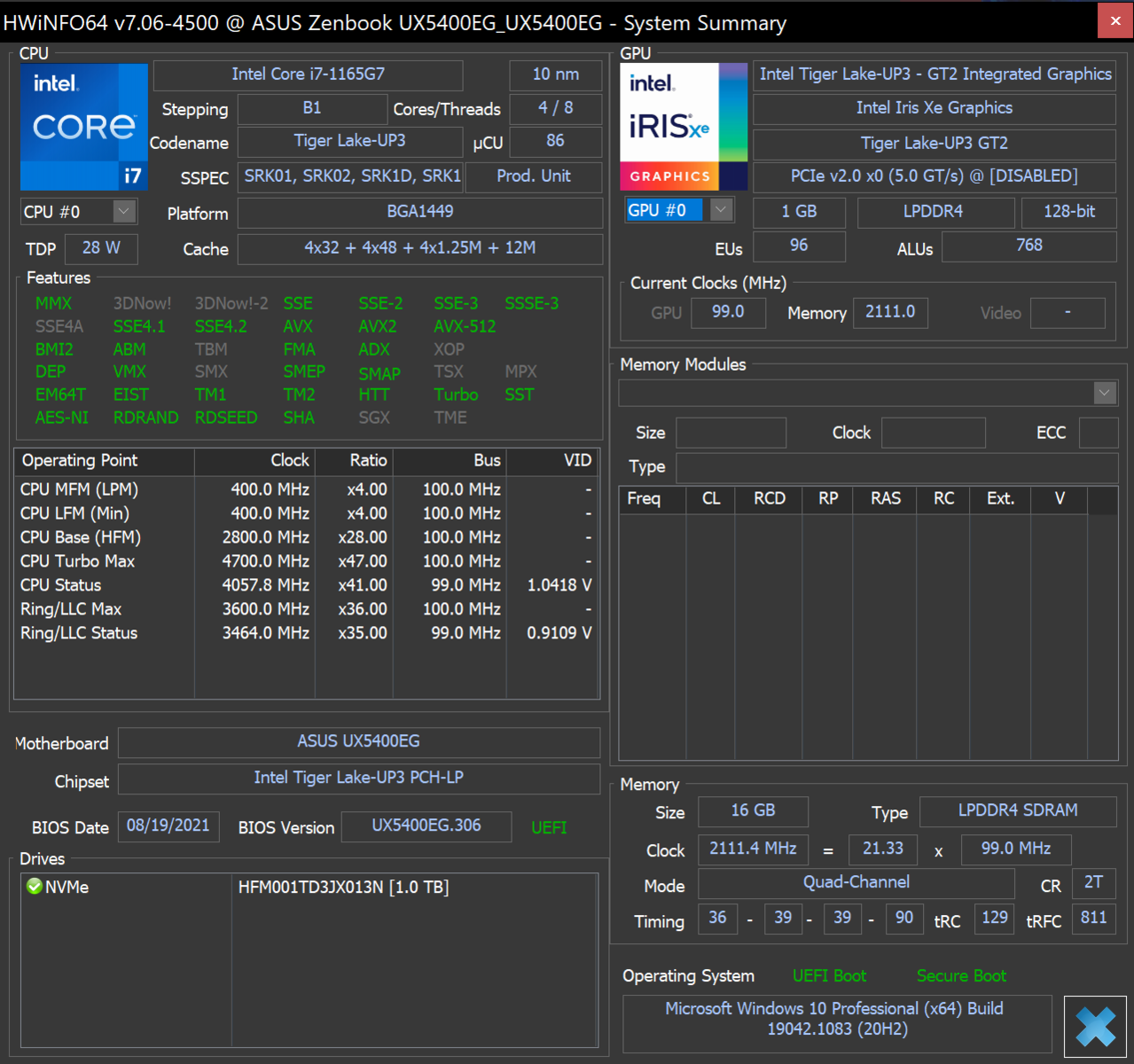The width and height of the screenshot is (1134, 1064).
Task: Click the 28 W TDP value
Action: (101, 248)
